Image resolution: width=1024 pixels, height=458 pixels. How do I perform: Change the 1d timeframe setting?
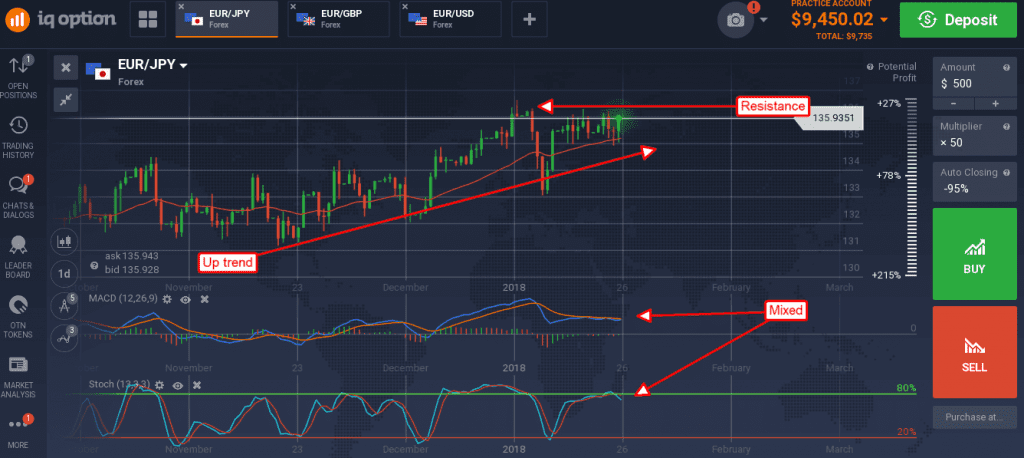pyautogui.click(x=65, y=274)
